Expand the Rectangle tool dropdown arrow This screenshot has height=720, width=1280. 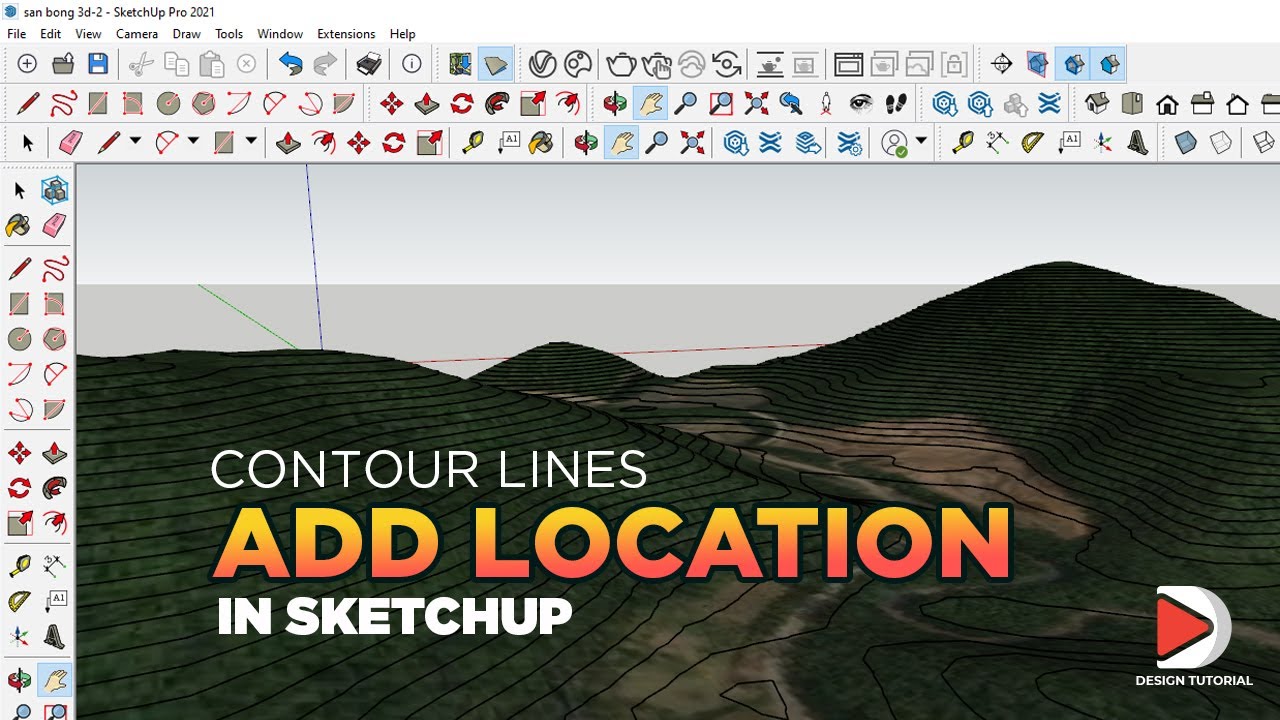251,142
